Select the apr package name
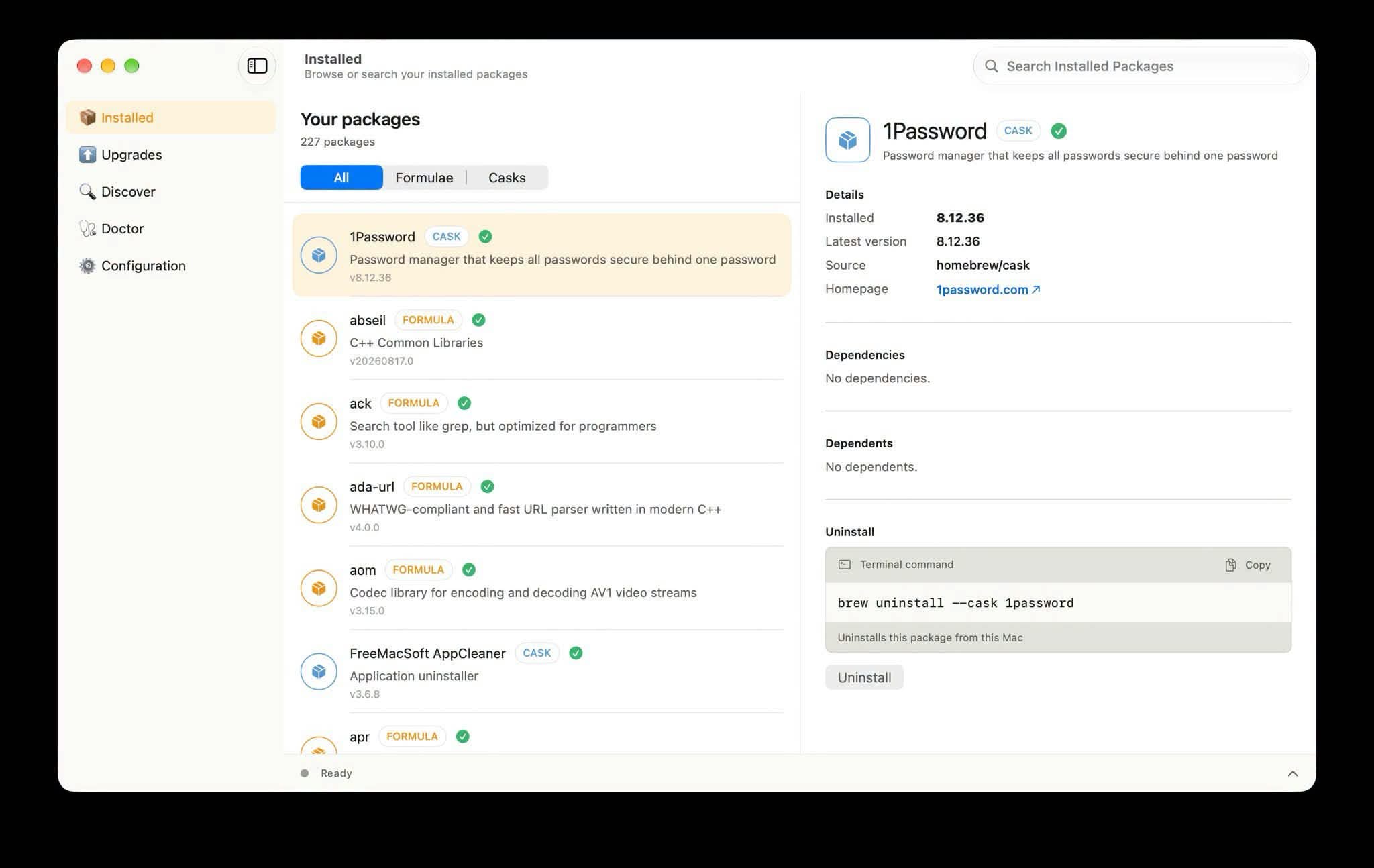 click(x=360, y=737)
